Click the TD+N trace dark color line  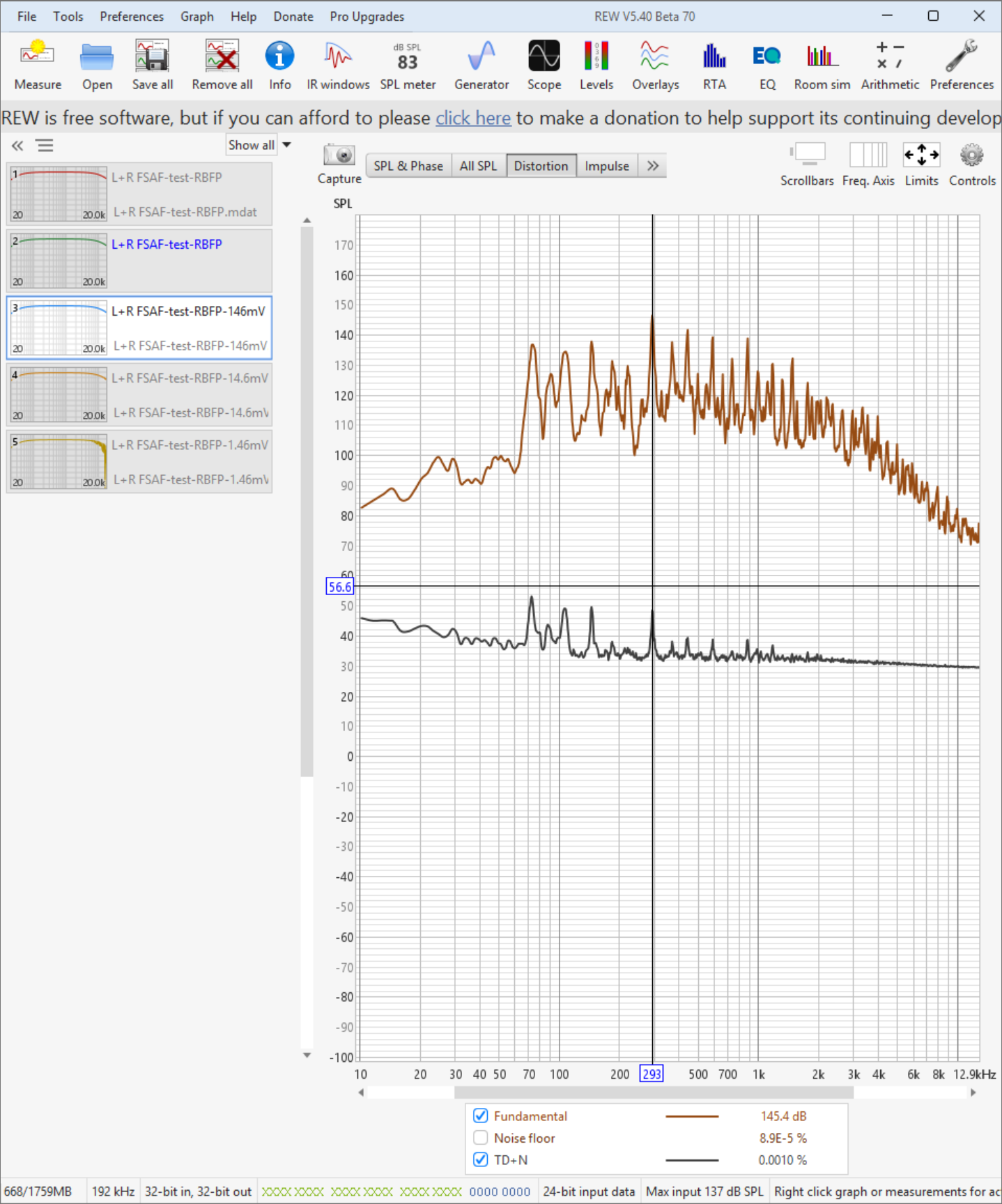click(691, 1160)
